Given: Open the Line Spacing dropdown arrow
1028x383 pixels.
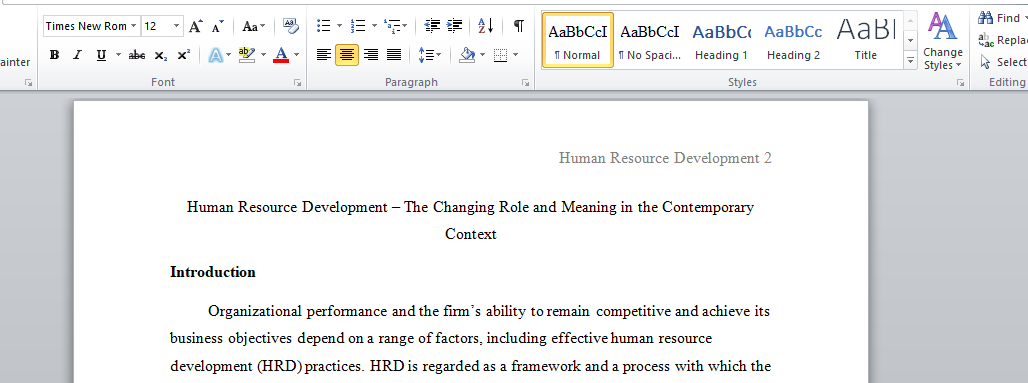Looking at the screenshot, I should pos(439,55).
